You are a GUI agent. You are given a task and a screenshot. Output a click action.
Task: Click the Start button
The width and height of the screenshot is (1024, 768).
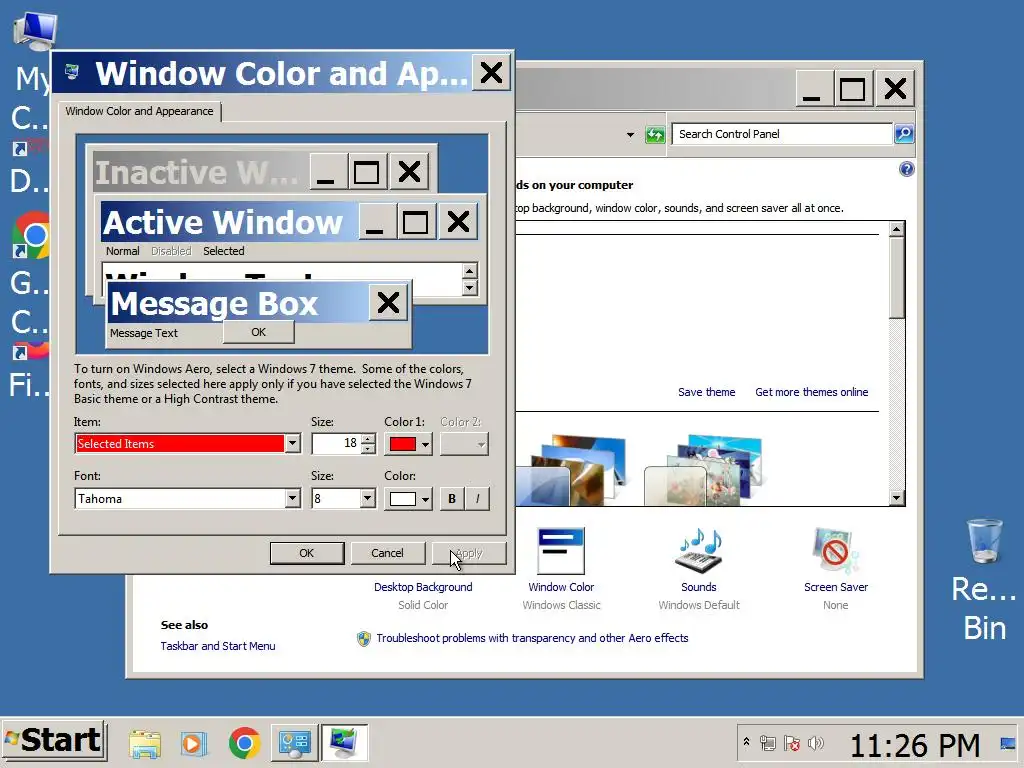click(x=55, y=741)
